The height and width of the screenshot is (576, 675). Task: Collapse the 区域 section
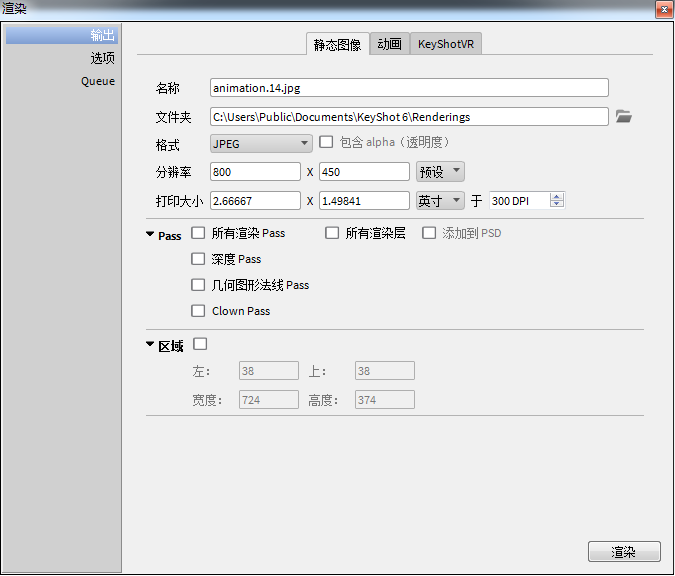(x=150, y=346)
